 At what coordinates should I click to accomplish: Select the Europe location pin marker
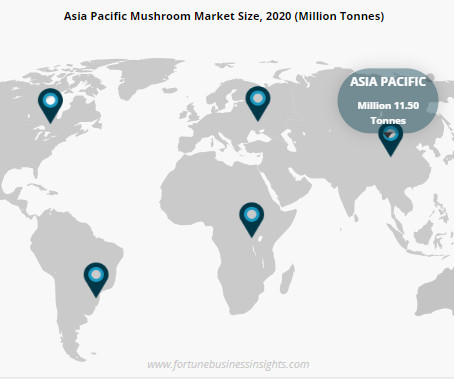(x=258, y=104)
